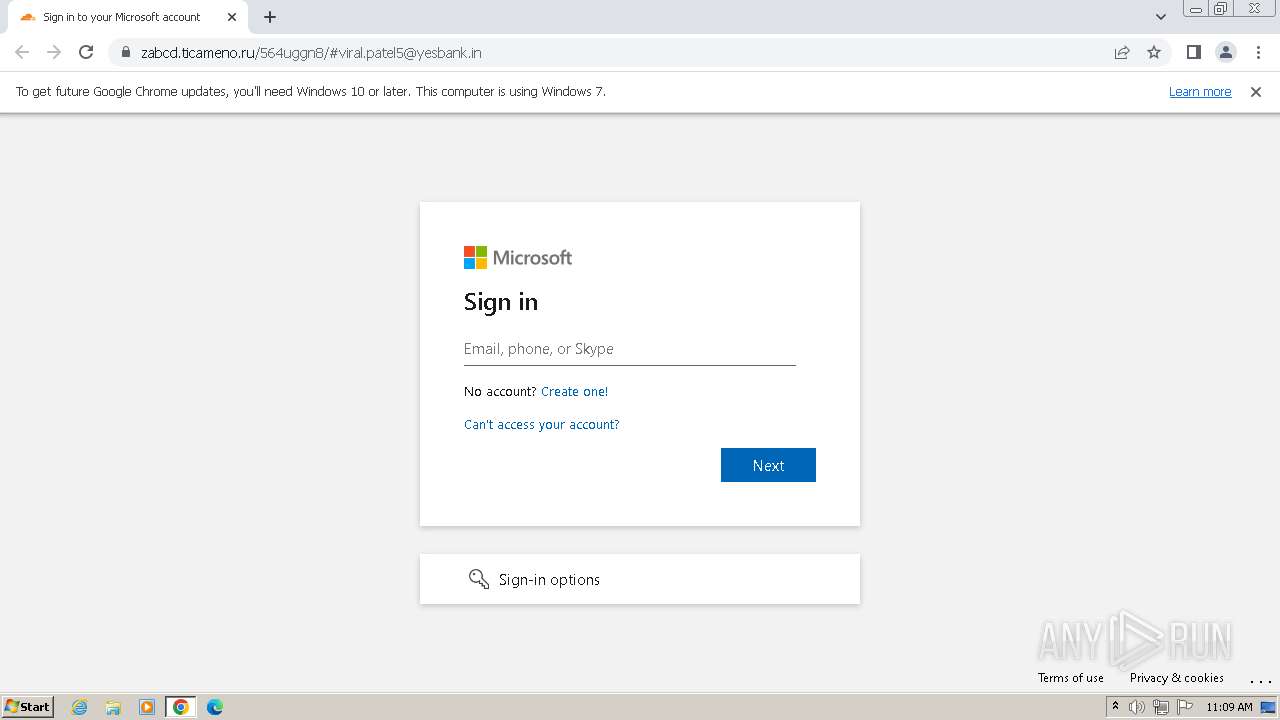This screenshot has width=1280, height=720.
Task: Click the Cloudflare favicon on the tab
Action: pyautogui.click(x=28, y=17)
